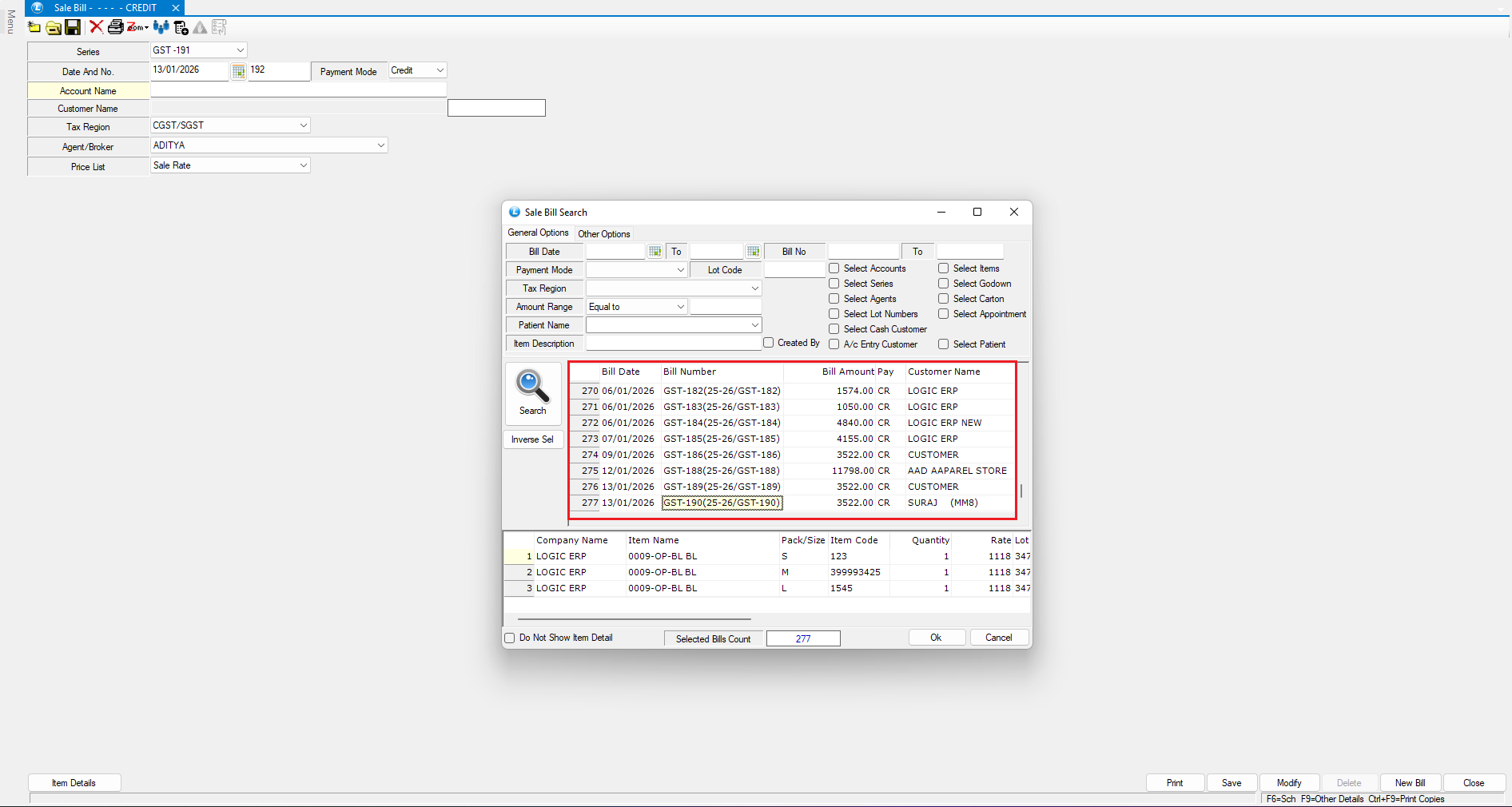Click the new folder icon in toolbar
The image size is (1512, 807).
[34, 27]
